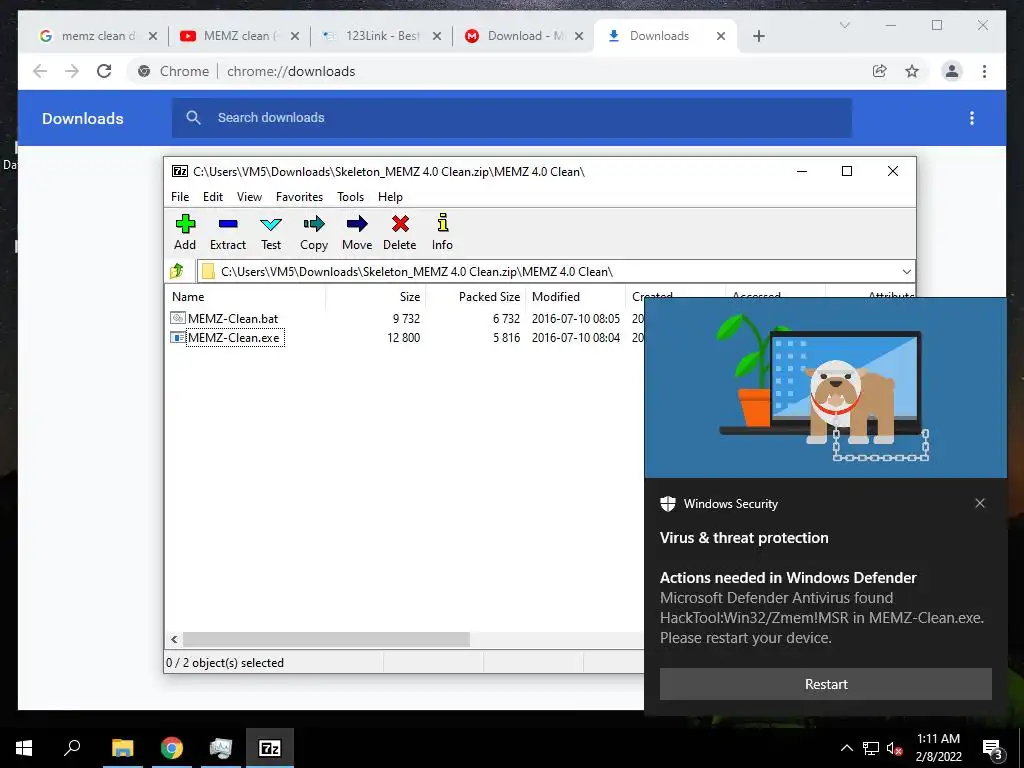Select the MEMZ-Clean.exe file
Image resolution: width=1024 pixels, height=768 pixels.
(233, 338)
